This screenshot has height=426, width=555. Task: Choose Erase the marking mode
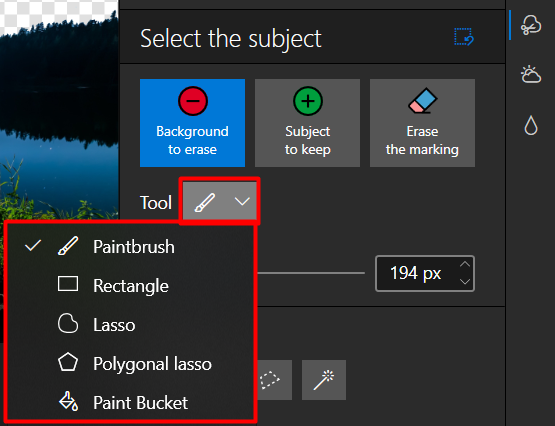click(422, 123)
